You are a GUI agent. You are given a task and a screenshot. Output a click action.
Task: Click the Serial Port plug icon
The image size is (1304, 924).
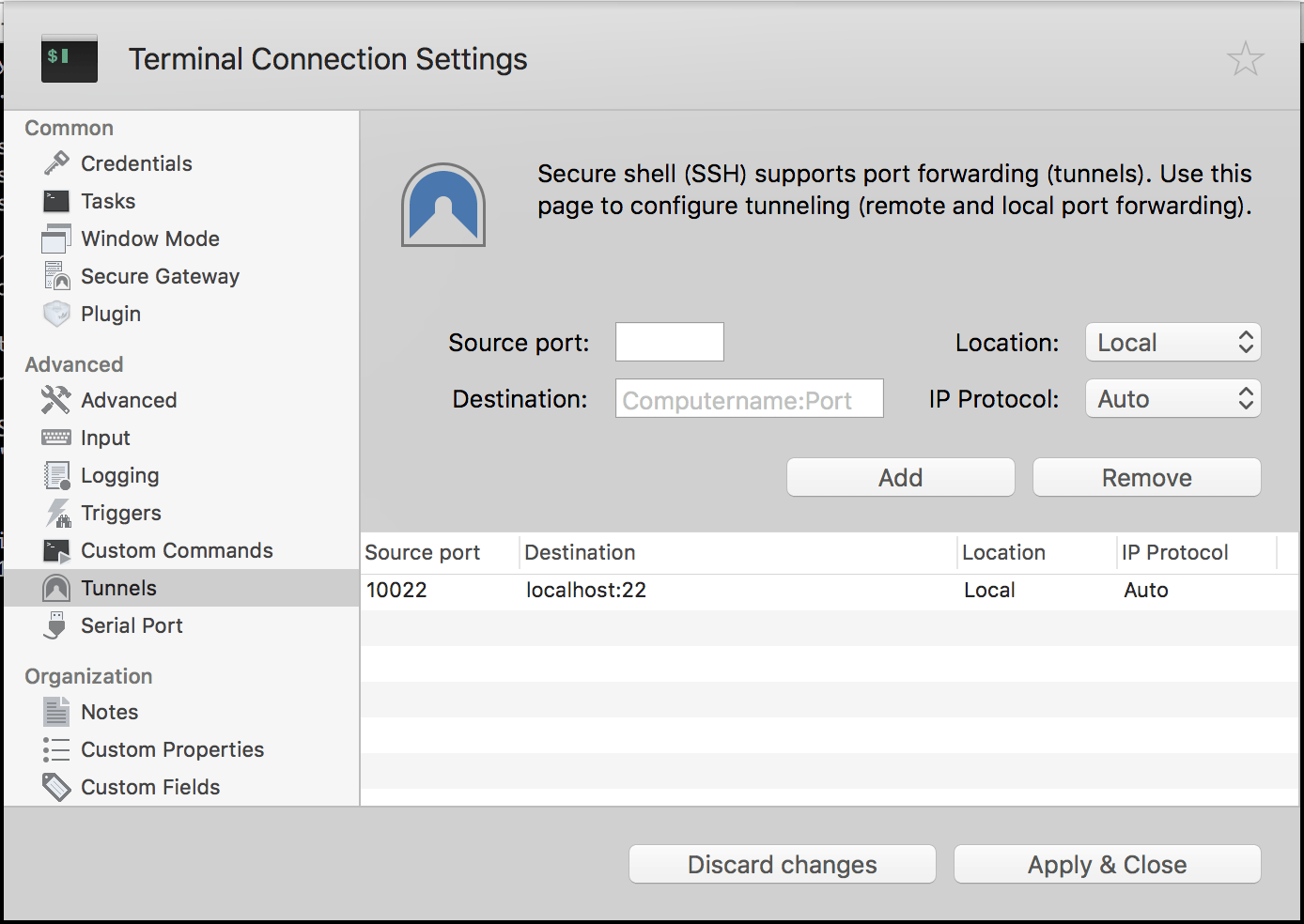click(56, 625)
